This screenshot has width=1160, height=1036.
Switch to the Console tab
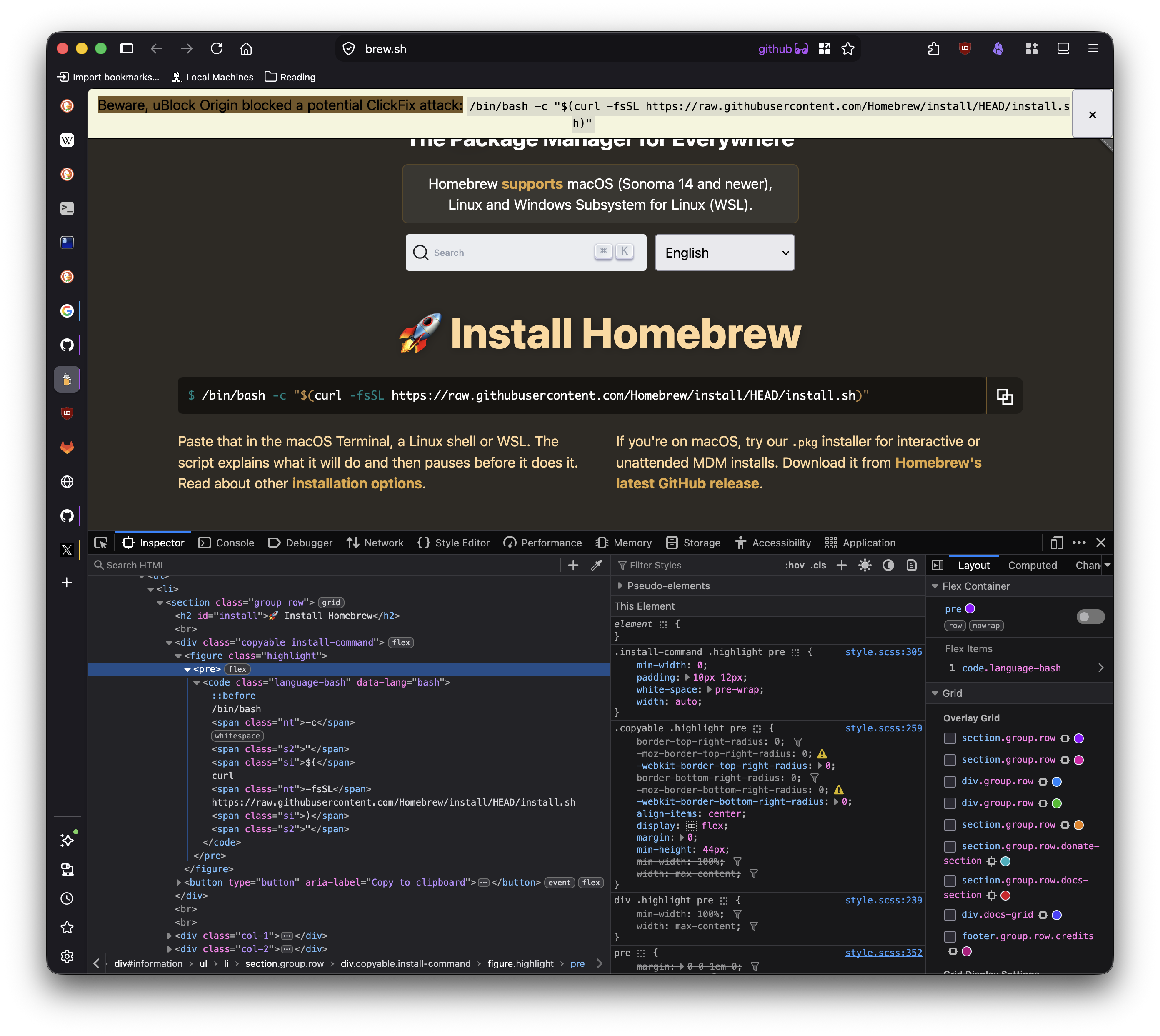(x=226, y=543)
